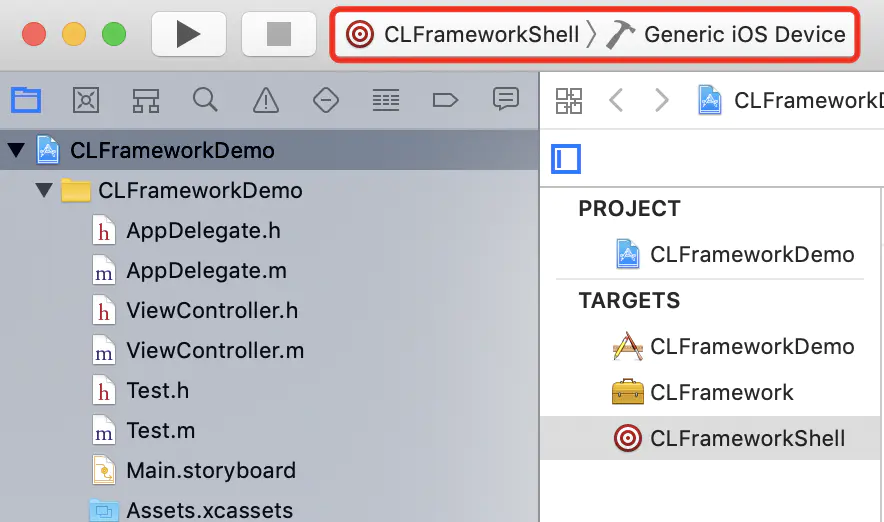Open the Debug navigator

point(386,100)
